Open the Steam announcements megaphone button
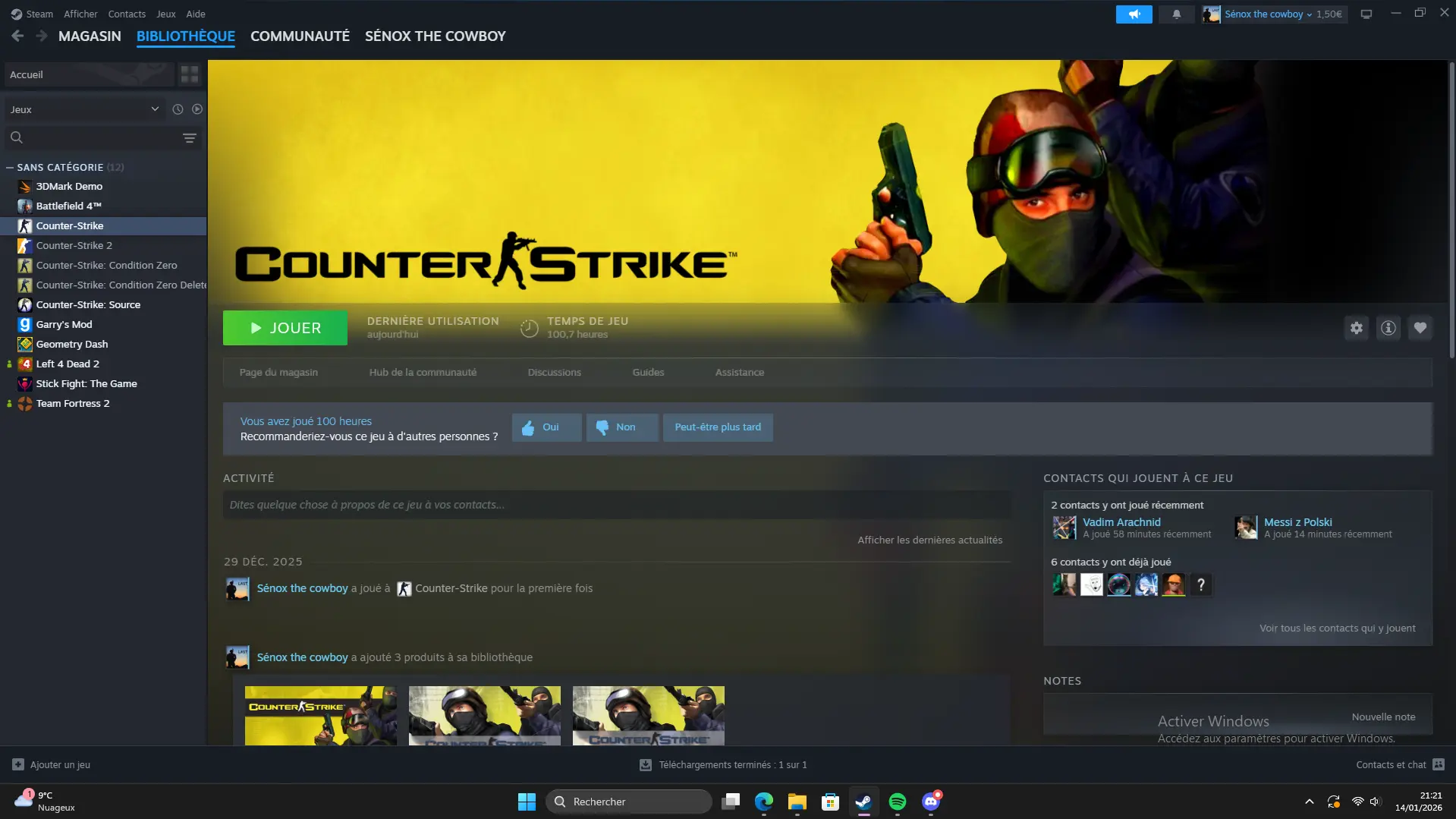The height and width of the screenshot is (819, 1456). tap(1134, 14)
